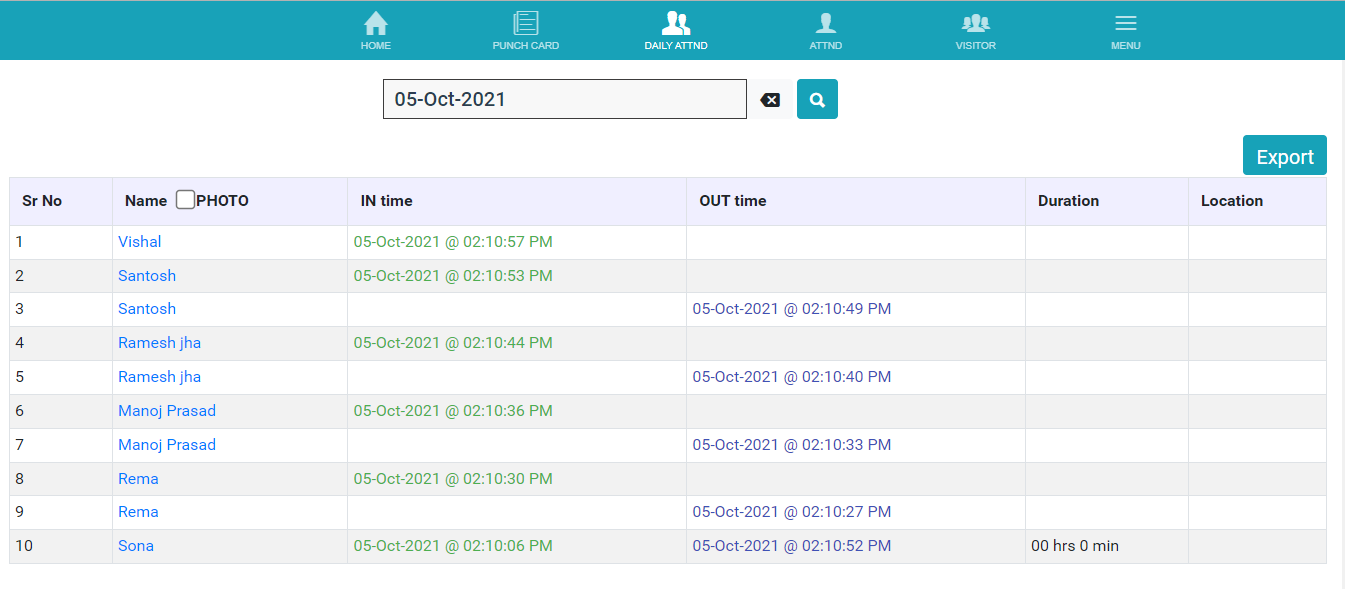Open Sona's employee link
Image resolution: width=1345 pixels, height=589 pixels.
pos(136,546)
